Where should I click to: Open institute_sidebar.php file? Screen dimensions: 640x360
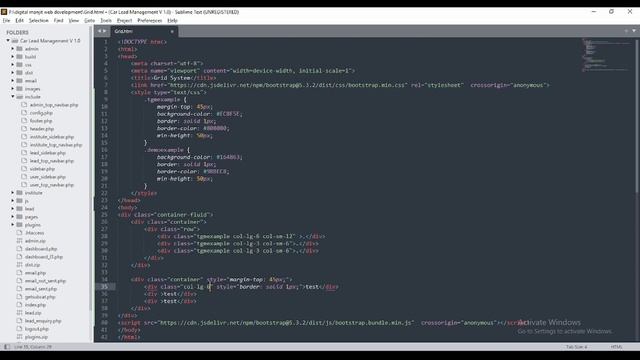click(51, 137)
